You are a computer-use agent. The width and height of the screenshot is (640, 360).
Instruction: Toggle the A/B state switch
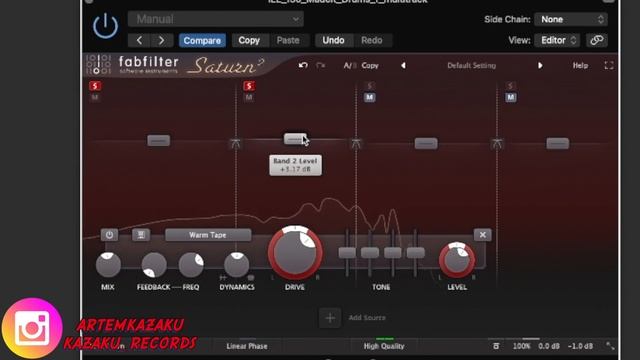point(349,65)
